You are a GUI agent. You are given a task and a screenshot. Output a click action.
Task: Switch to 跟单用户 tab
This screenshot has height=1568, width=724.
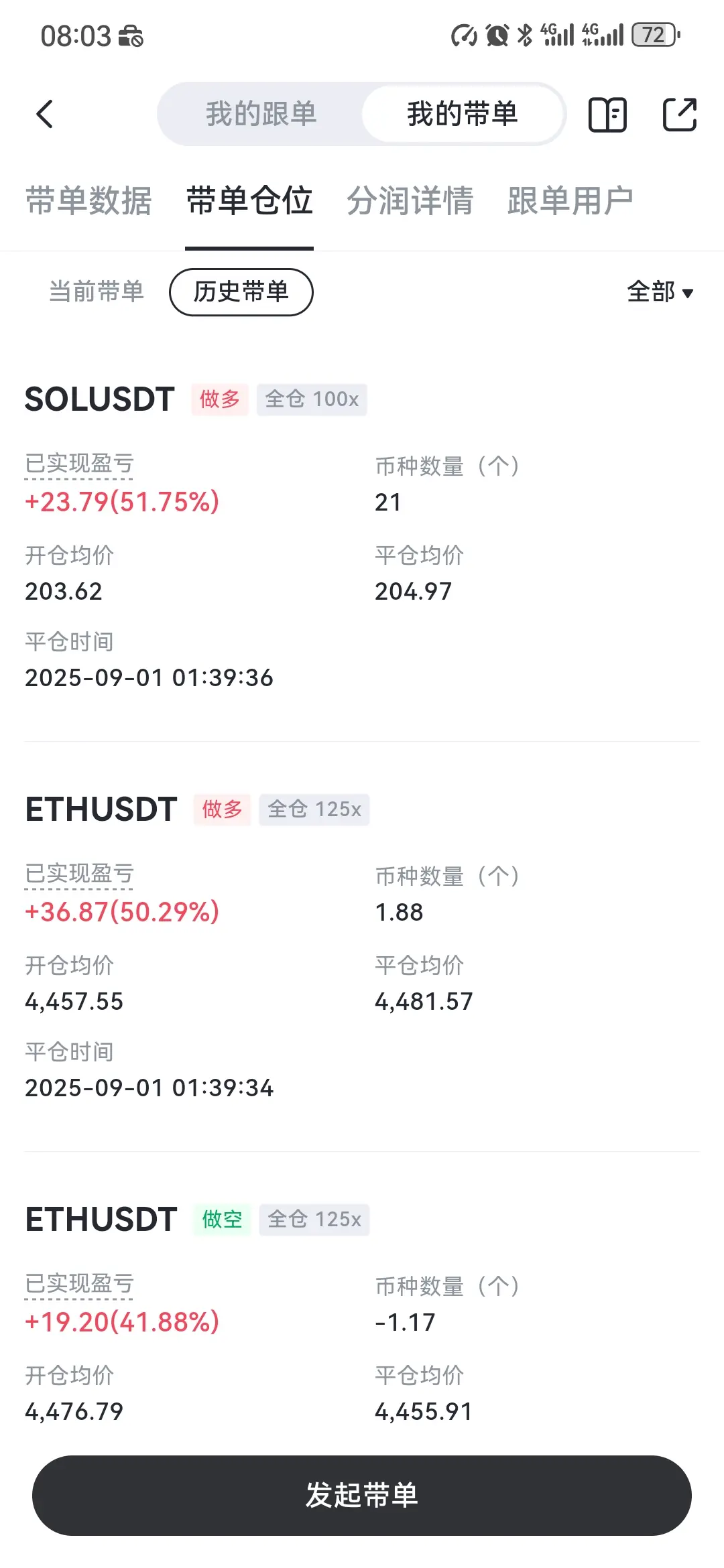click(x=570, y=201)
